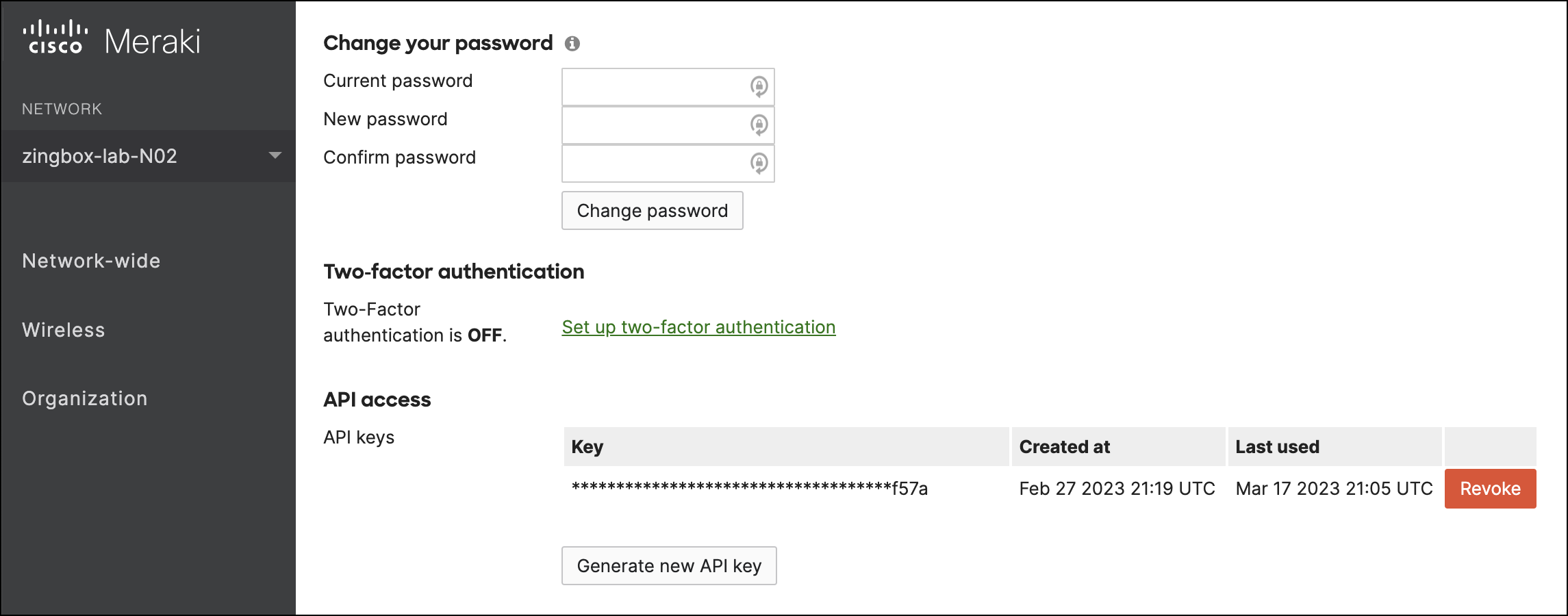Click the info icon beside Change your password

[572, 44]
